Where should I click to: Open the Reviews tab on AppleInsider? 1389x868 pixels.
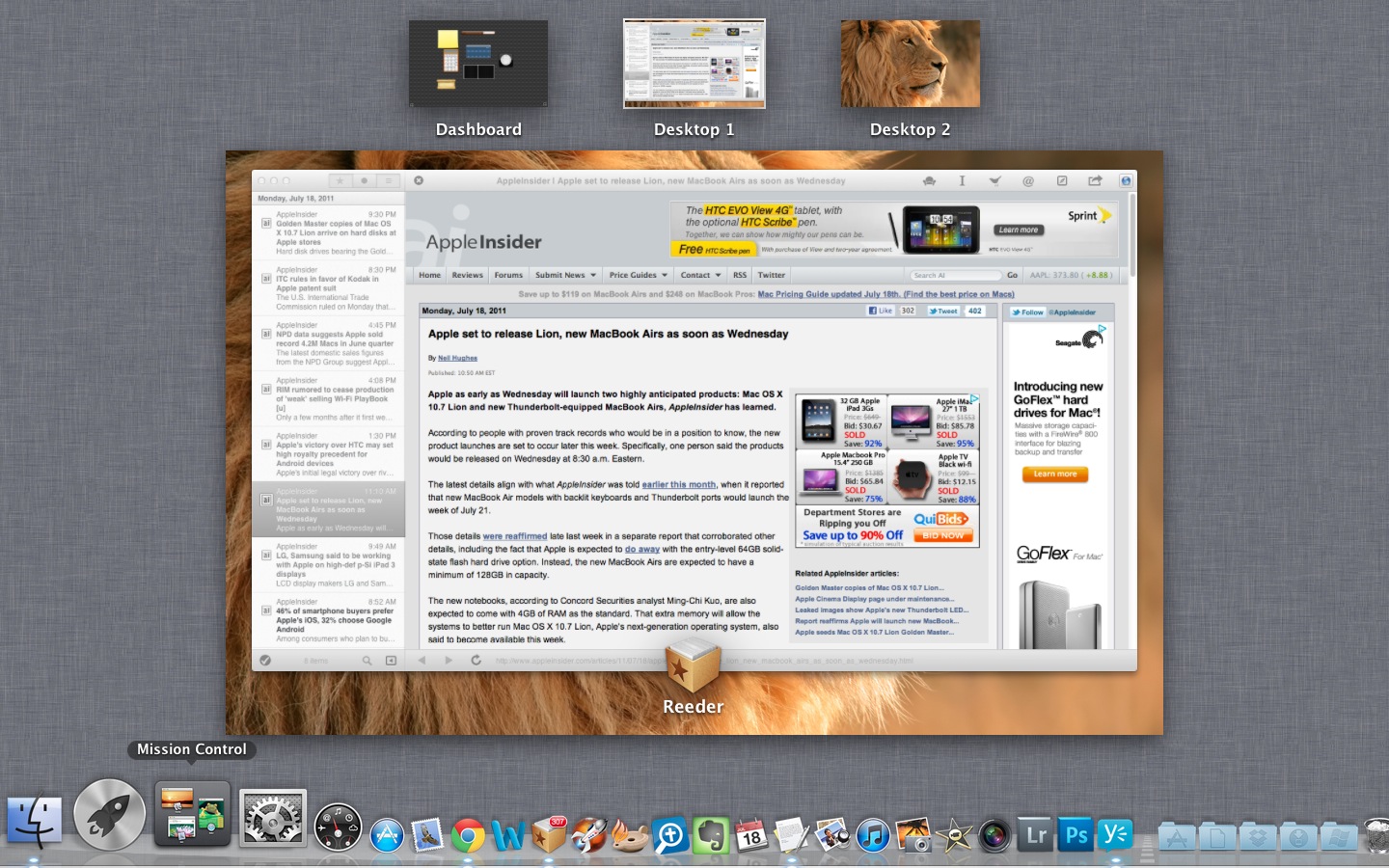tap(468, 275)
